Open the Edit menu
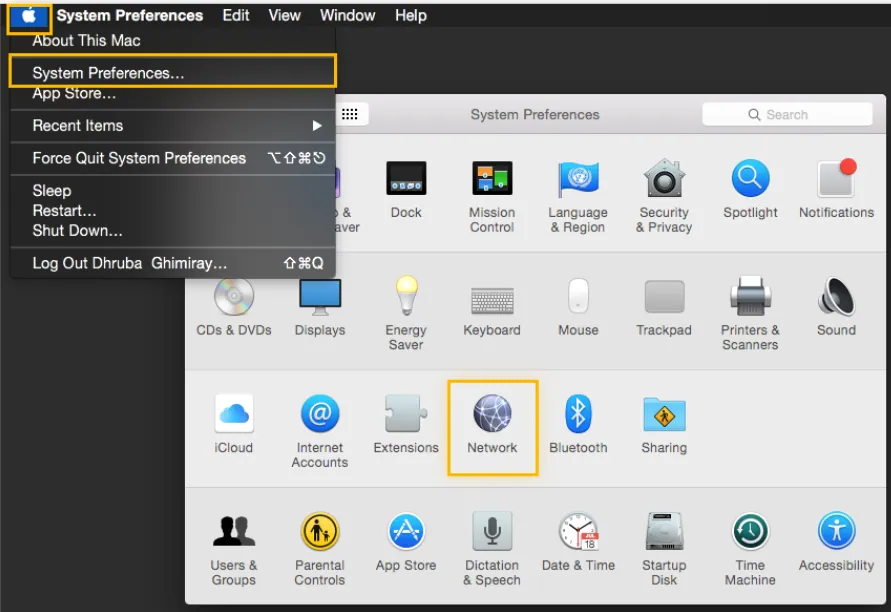The width and height of the screenshot is (891, 612). [236, 16]
